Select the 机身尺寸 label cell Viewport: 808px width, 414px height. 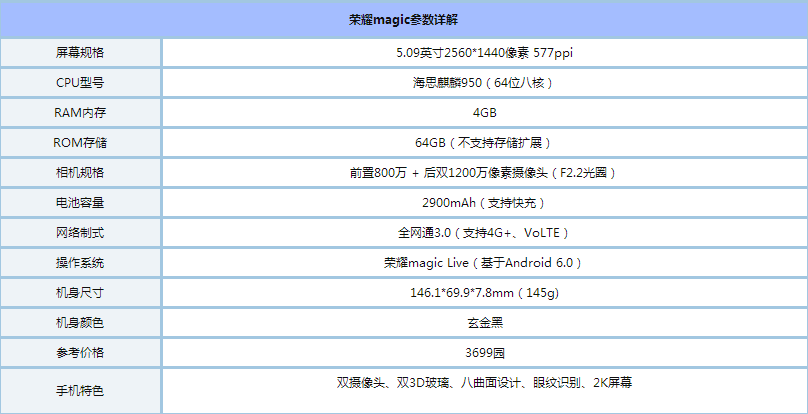[80, 292]
